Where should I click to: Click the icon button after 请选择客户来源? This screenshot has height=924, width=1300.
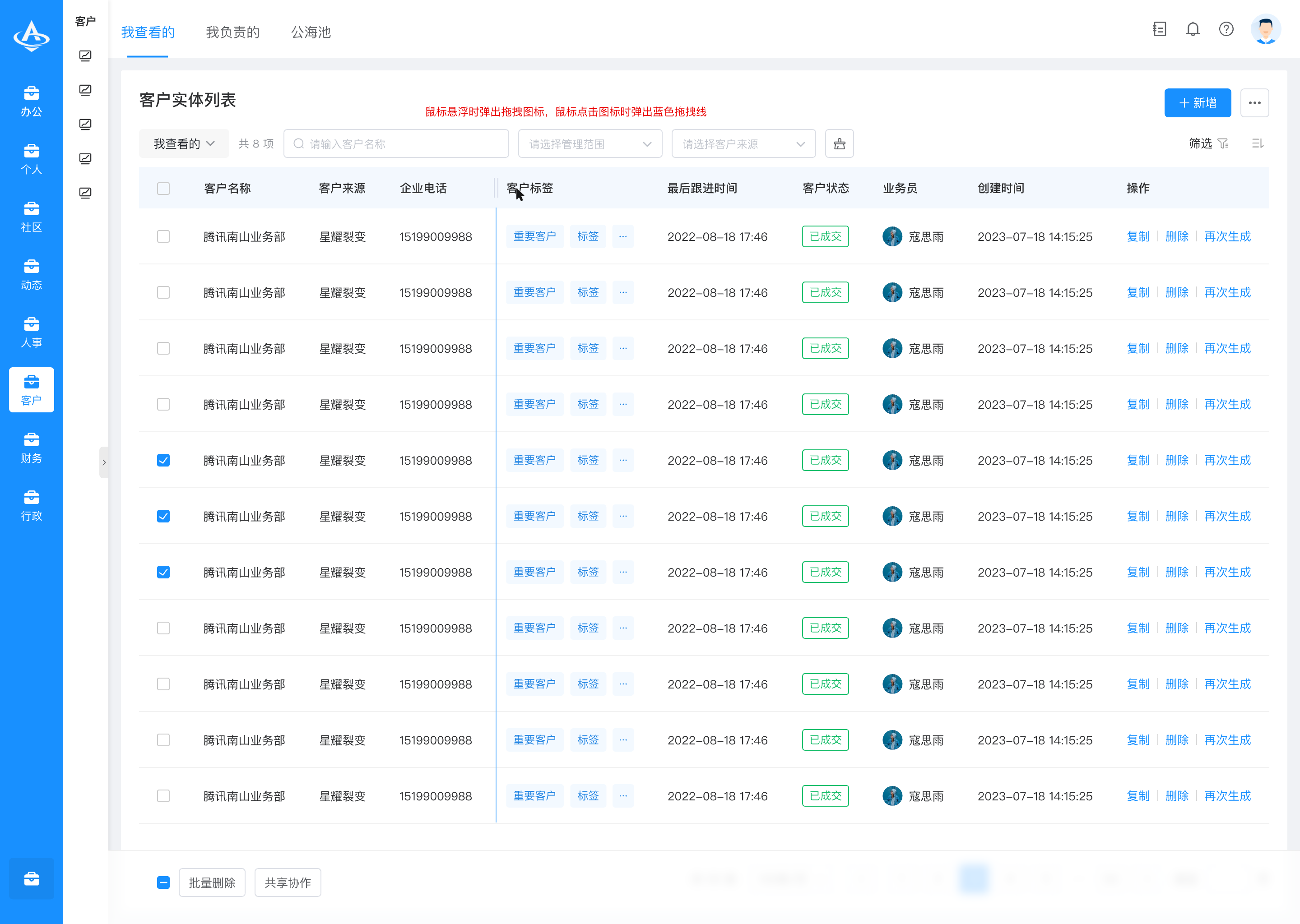point(839,144)
